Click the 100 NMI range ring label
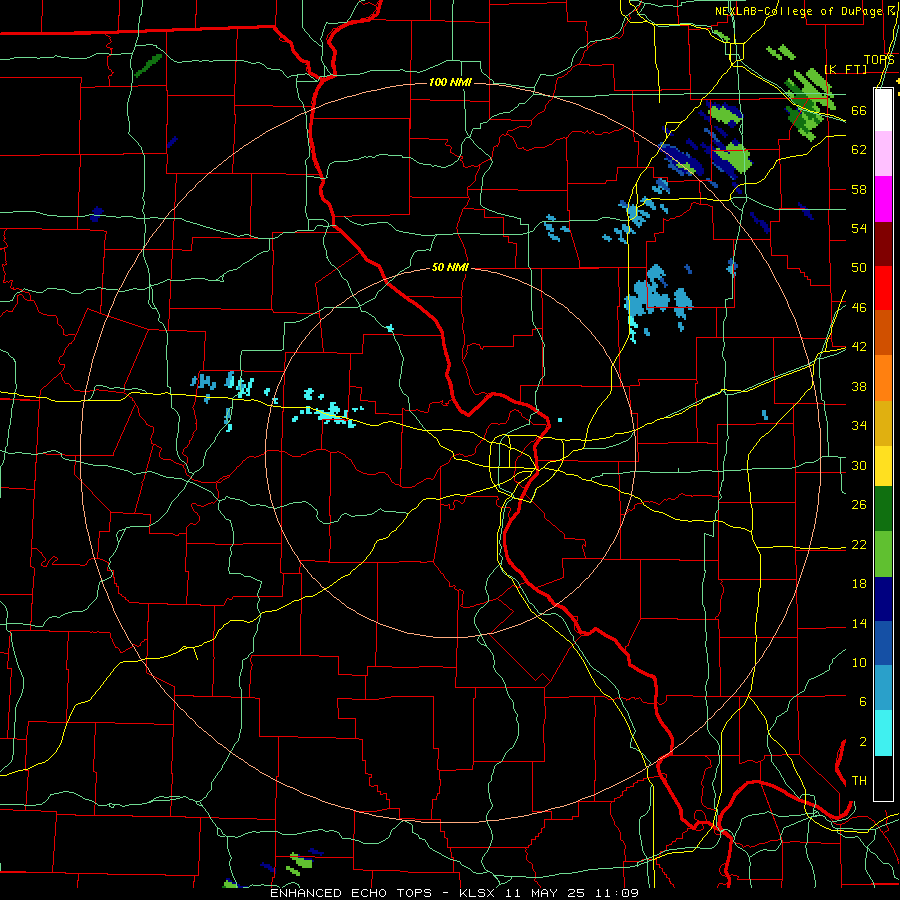Viewport: 900px width, 900px height. (x=451, y=82)
